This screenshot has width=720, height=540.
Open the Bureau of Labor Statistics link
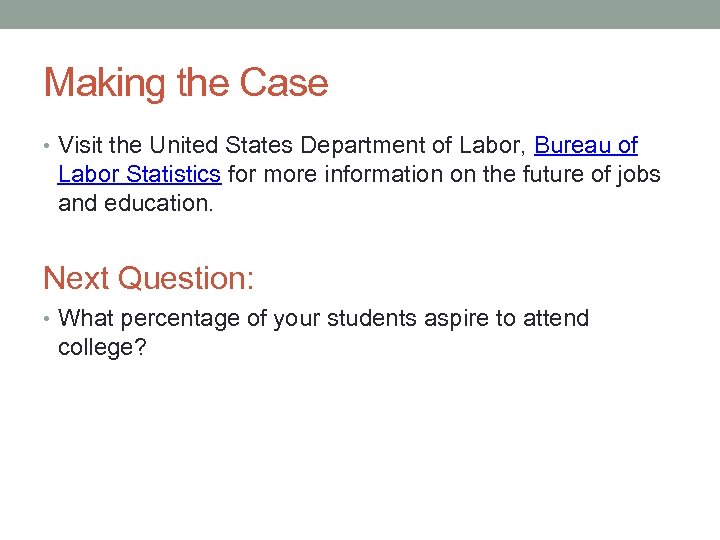[x=586, y=146]
